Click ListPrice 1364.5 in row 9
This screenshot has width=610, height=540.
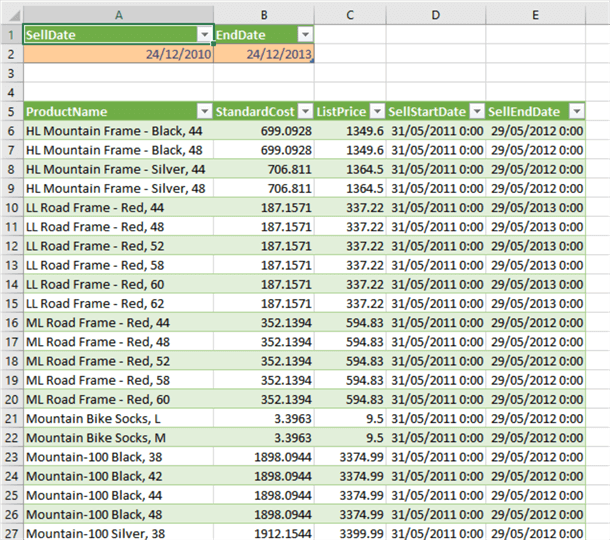click(350, 188)
